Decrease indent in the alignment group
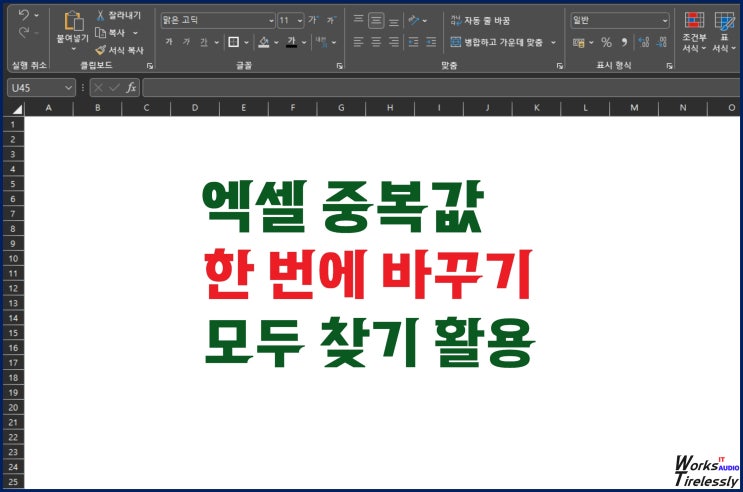743x492 pixels. click(x=413, y=42)
